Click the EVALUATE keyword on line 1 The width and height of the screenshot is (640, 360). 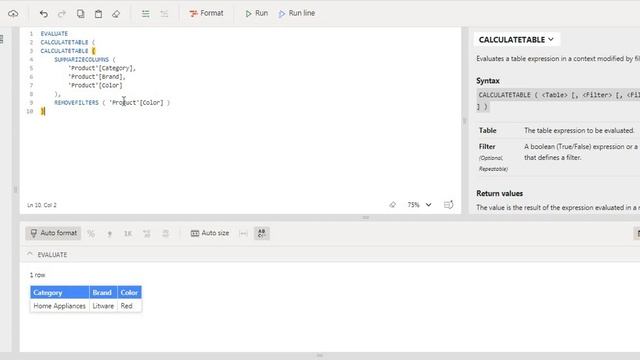point(54,33)
